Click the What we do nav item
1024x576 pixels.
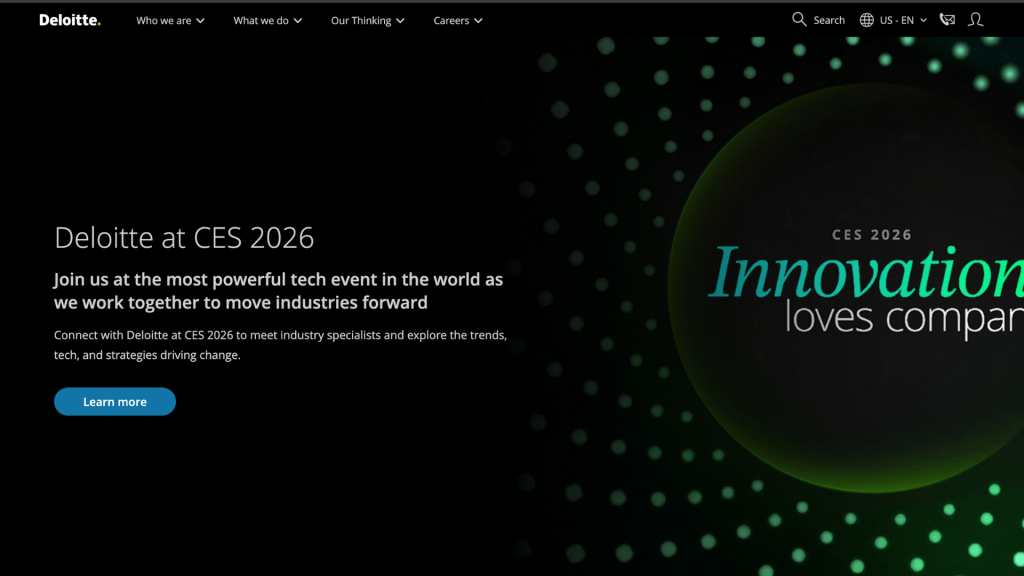pyautogui.click(x=260, y=19)
